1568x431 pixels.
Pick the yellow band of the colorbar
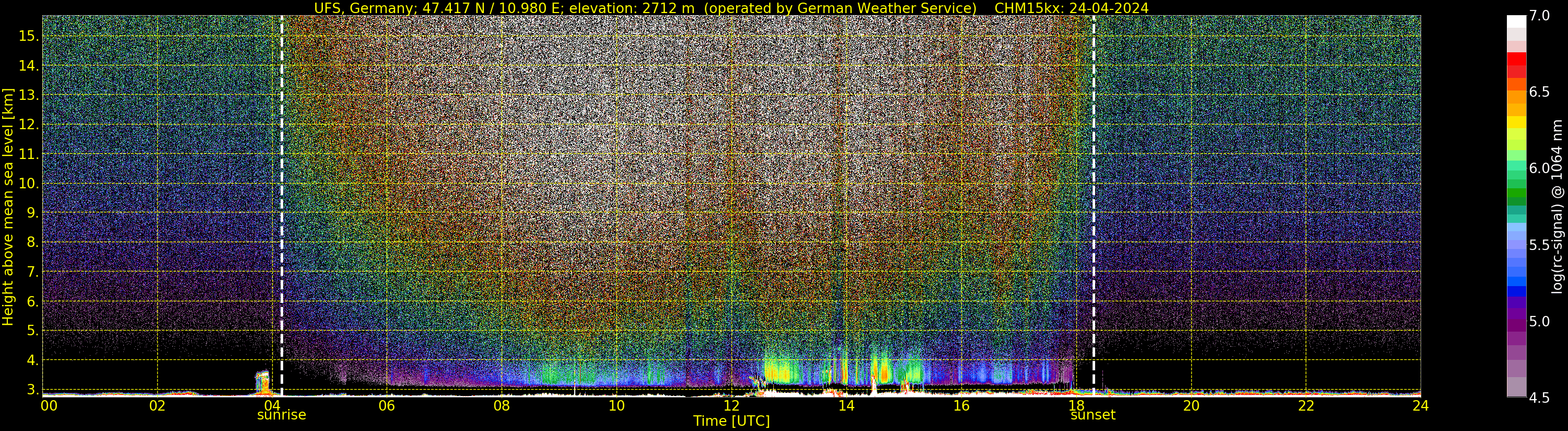[1516, 122]
